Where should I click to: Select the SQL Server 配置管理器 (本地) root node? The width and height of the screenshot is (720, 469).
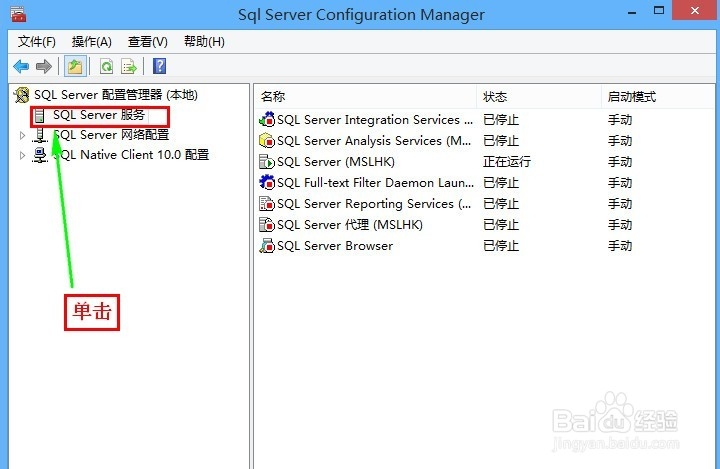(x=115, y=95)
